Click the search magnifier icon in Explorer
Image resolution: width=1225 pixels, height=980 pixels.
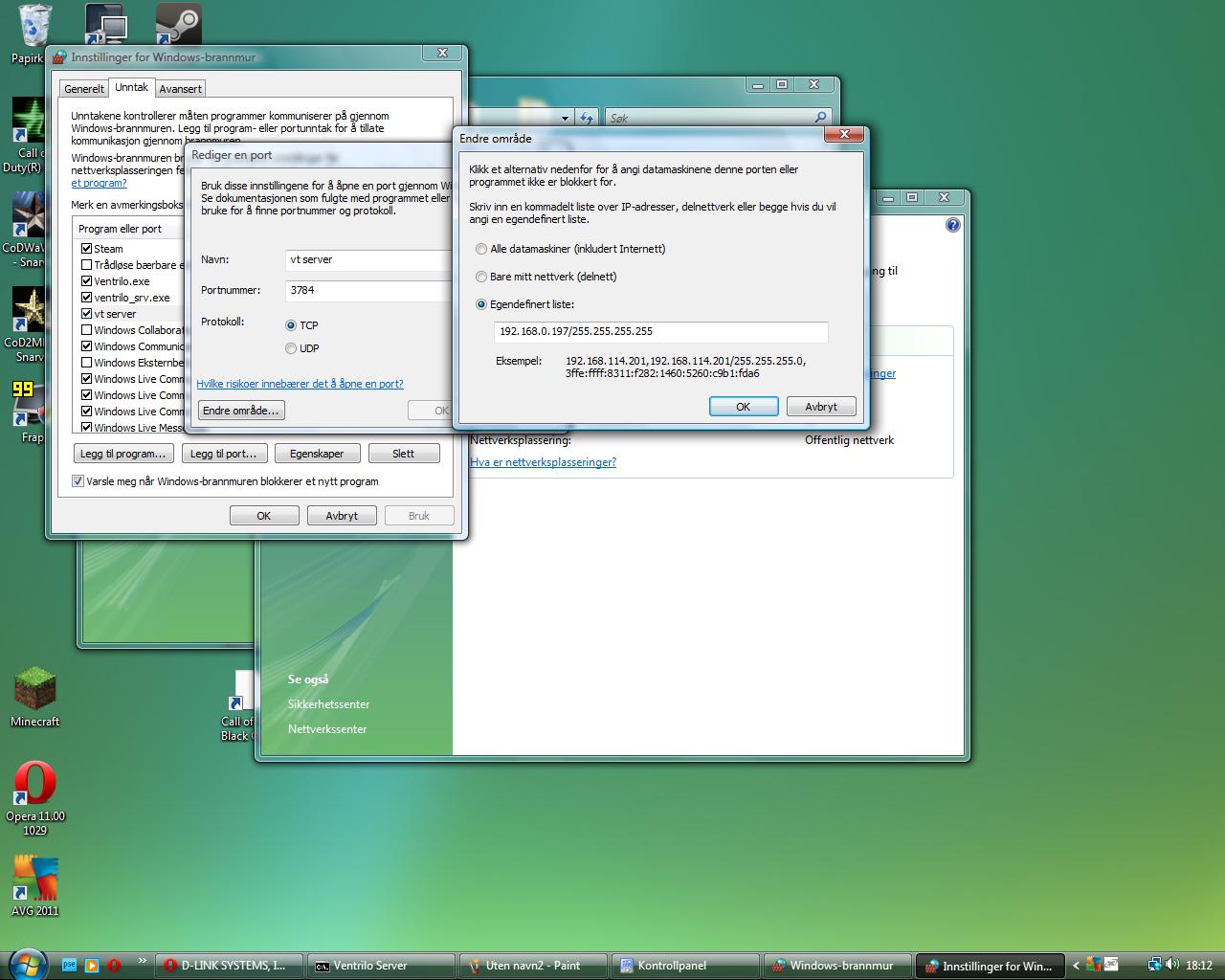point(820,118)
